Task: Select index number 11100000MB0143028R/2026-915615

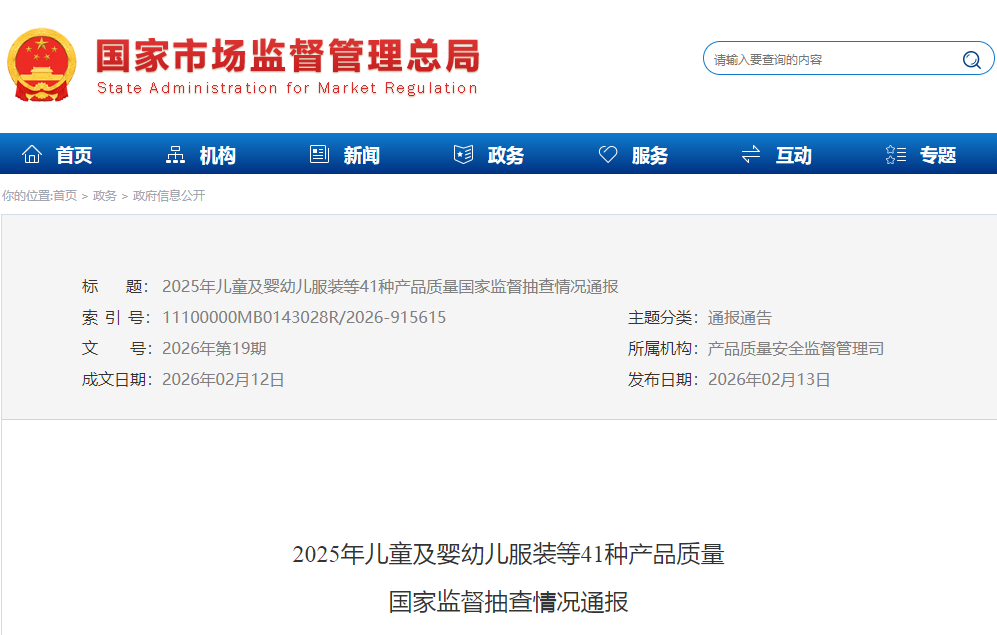Action: [304, 317]
